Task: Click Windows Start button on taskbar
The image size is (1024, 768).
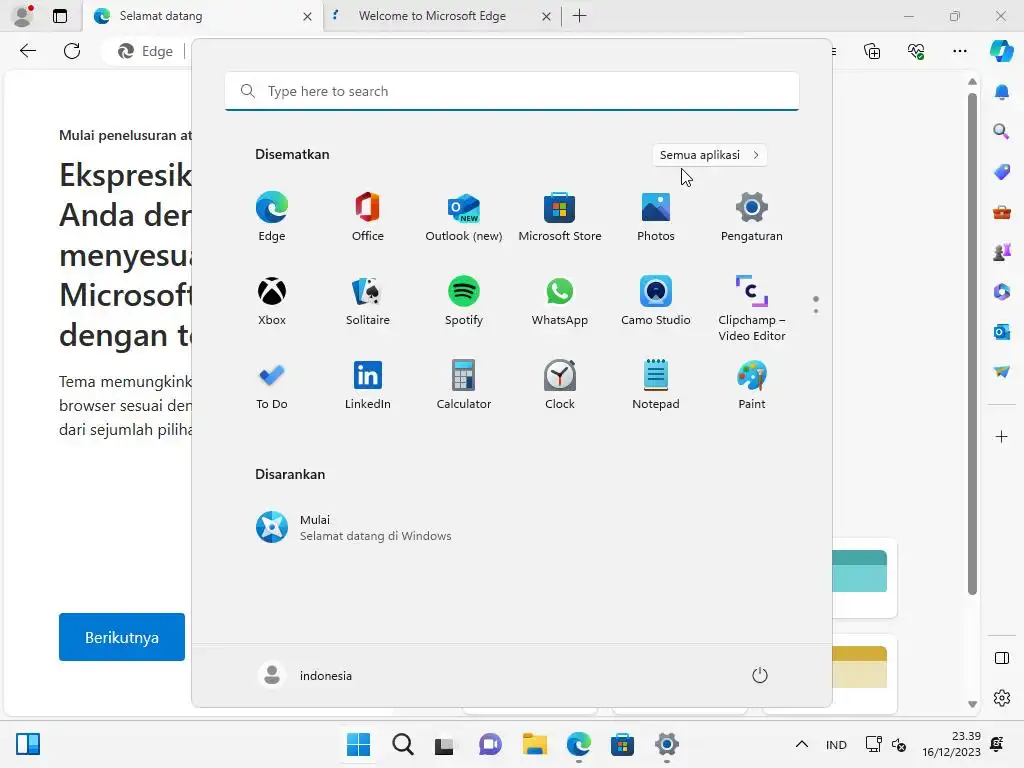Action: tap(359, 744)
